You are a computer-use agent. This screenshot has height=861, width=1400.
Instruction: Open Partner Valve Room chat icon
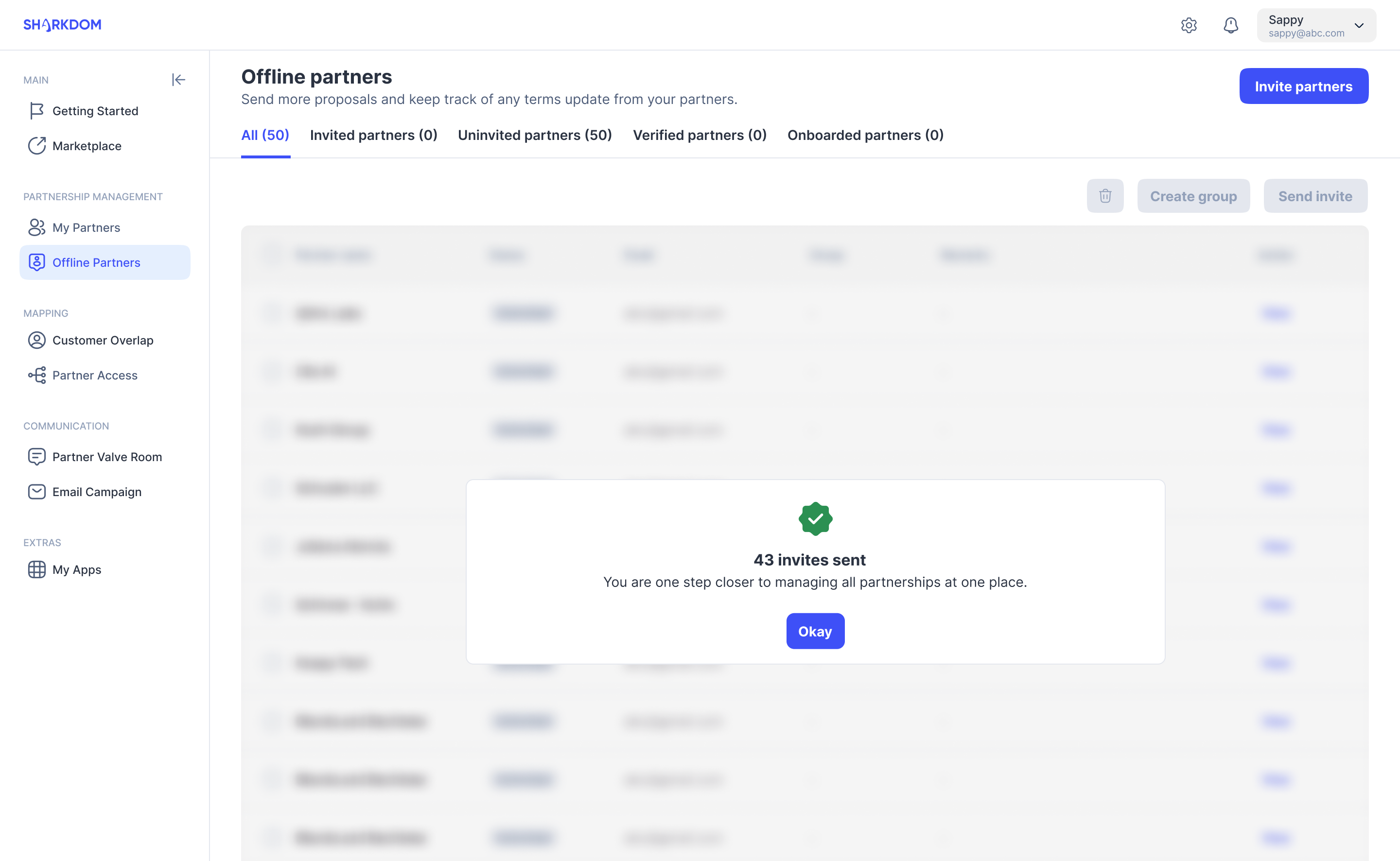[x=36, y=457]
